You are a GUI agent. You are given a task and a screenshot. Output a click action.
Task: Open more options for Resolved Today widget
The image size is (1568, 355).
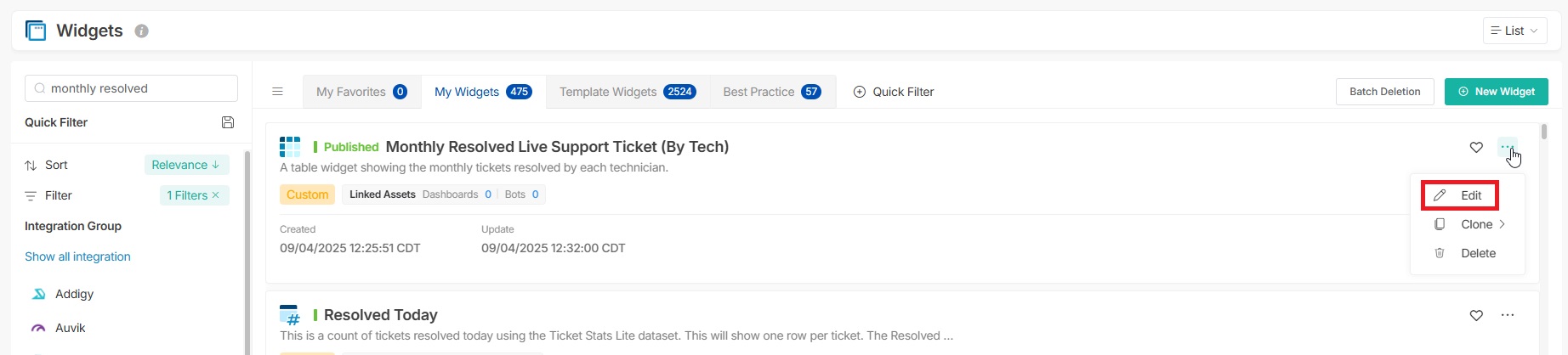pyautogui.click(x=1508, y=315)
